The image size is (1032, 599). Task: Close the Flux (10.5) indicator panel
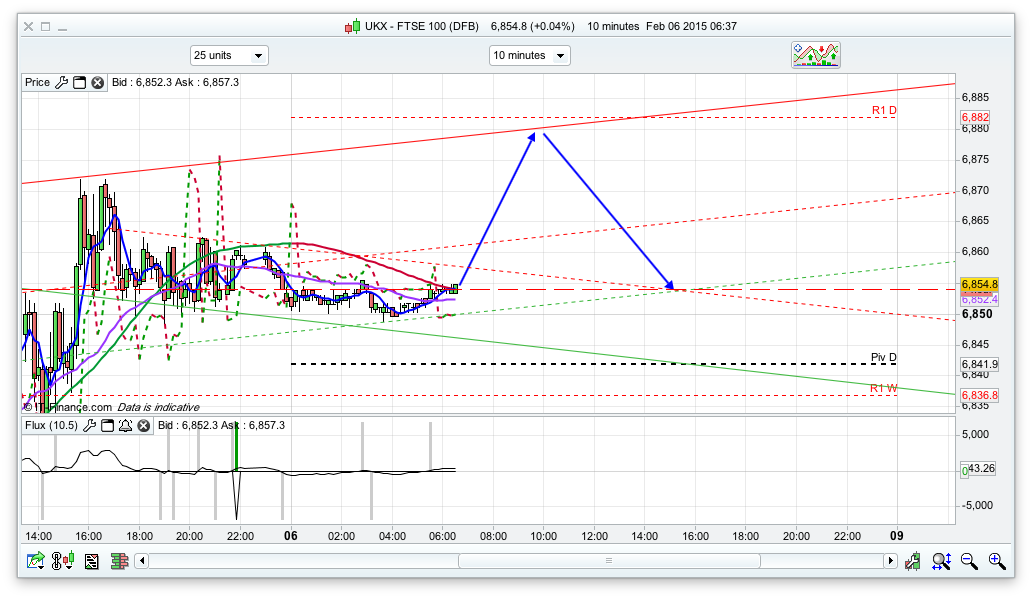click(143, 426)
